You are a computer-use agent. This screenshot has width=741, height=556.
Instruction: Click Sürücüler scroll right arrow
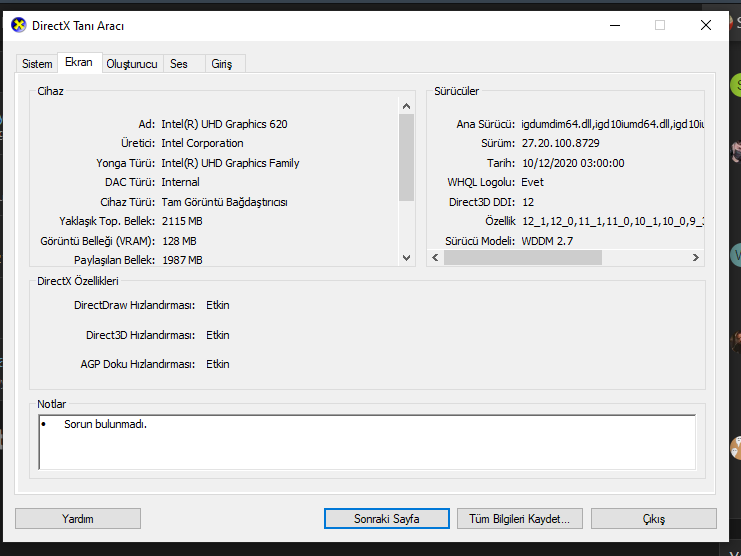click(x=696, y=257)
